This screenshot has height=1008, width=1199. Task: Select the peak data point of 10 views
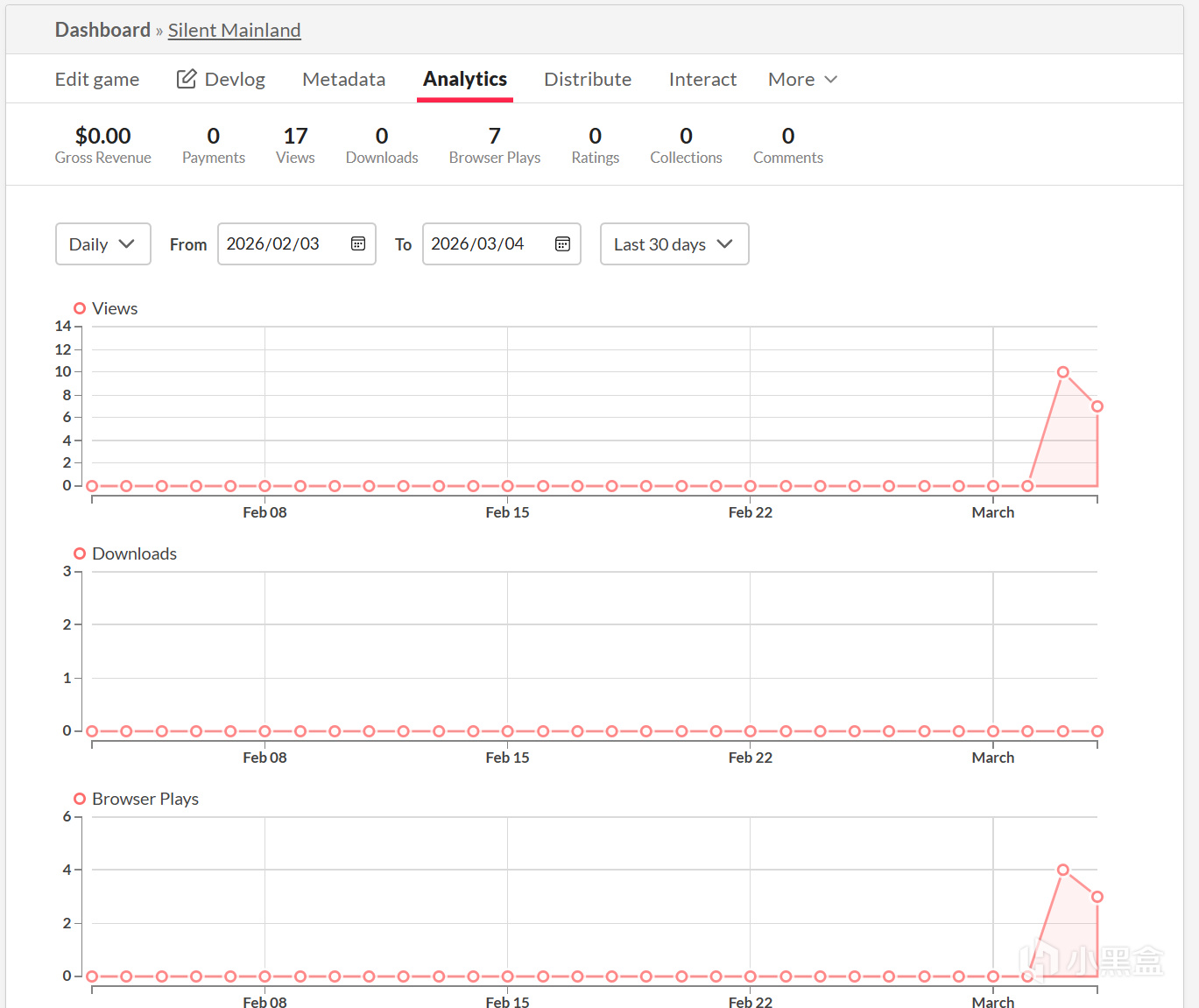click(x=1063, y=372)
